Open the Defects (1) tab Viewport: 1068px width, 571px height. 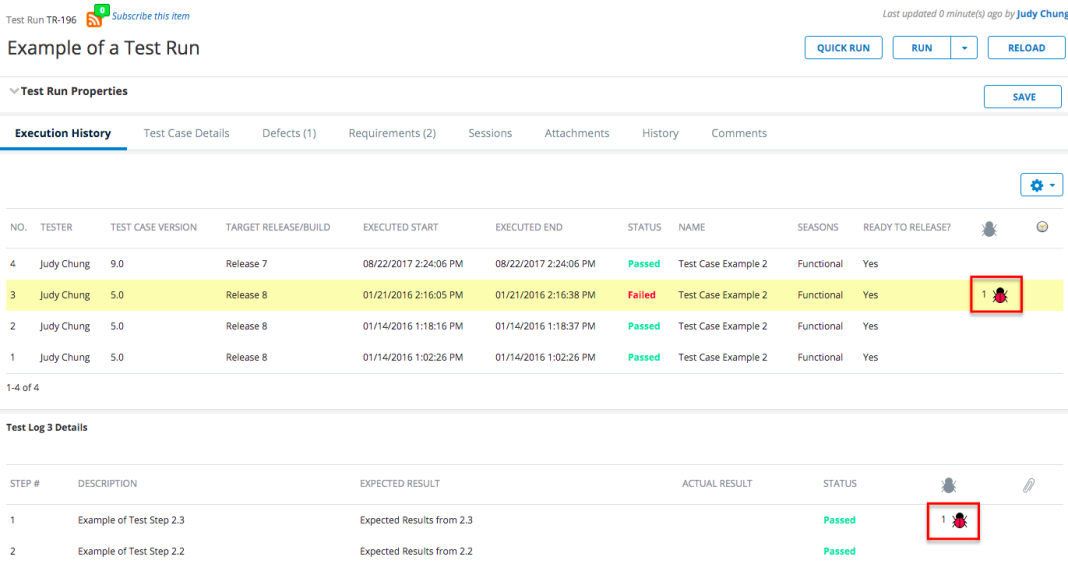(x=289, y=133)
